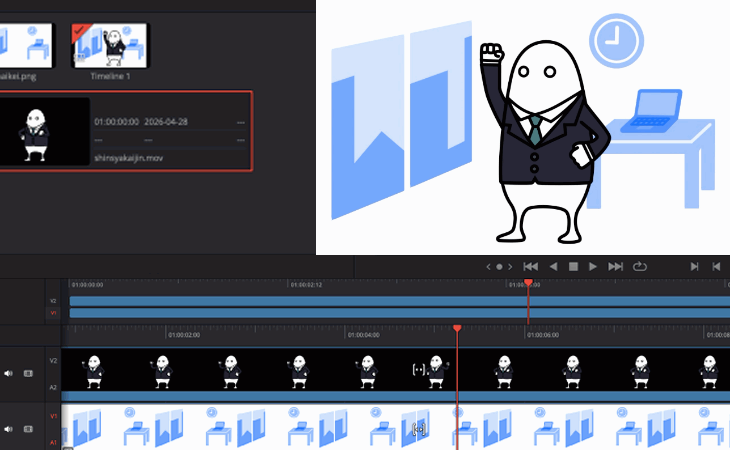Click 01:00:02:00 on the lower timeline ruler

pyautogui.click(x=184, y=335)
